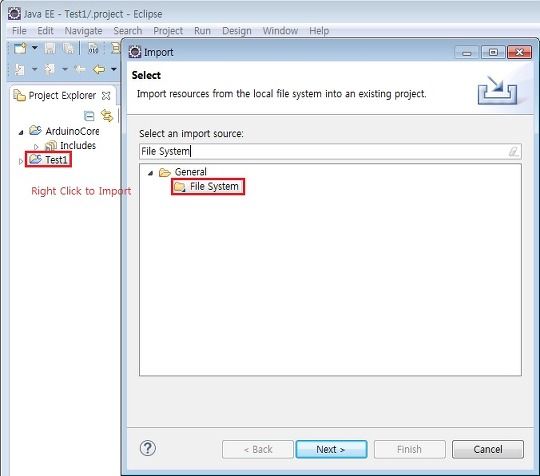Select File System import source
The height and width of the screenshot is (476, 540).
208,187
